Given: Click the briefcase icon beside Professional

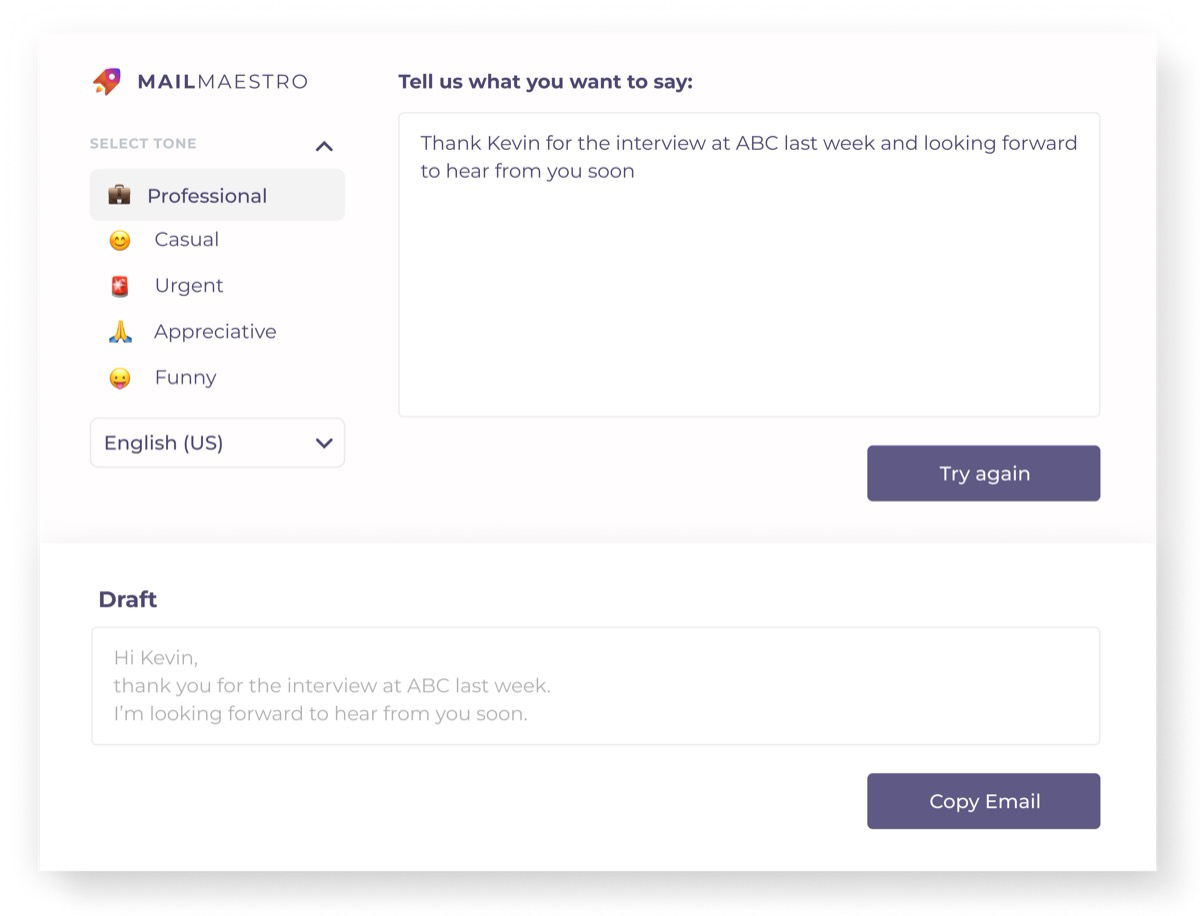Looking at the screenshot, I should pyautogui.click(x=119, y=195).
